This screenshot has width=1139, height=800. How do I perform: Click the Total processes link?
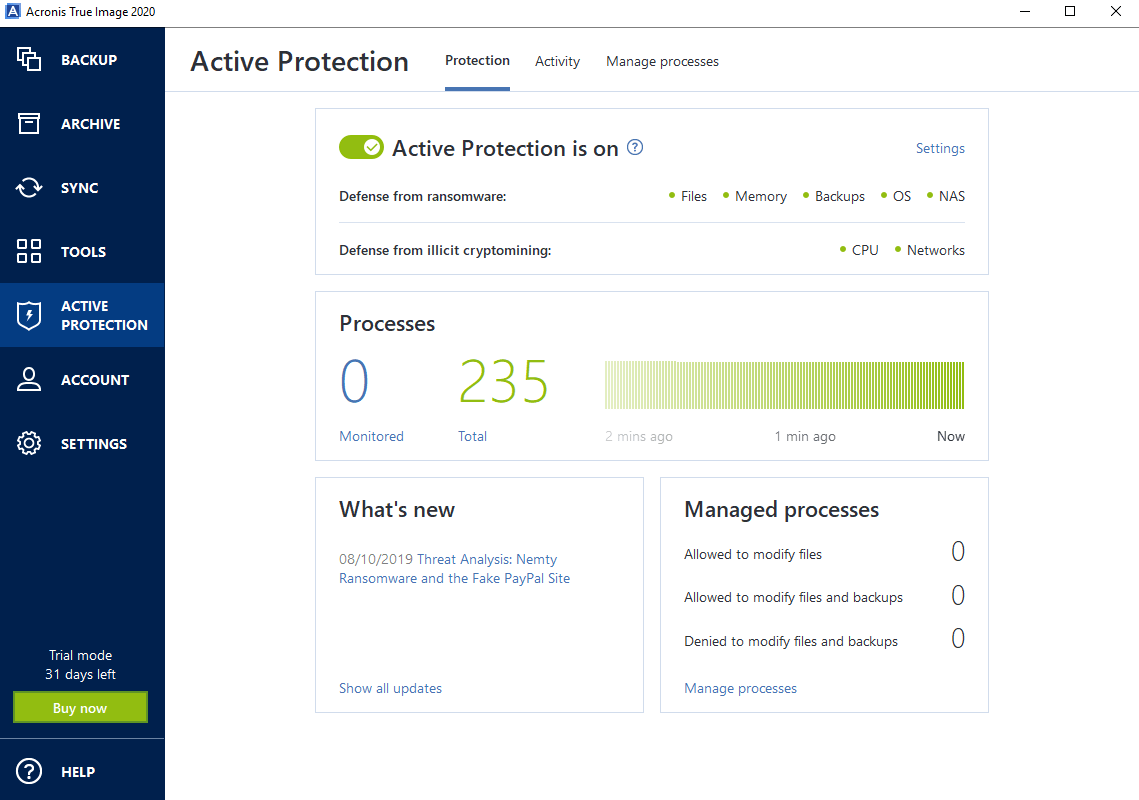click(472, 436)
